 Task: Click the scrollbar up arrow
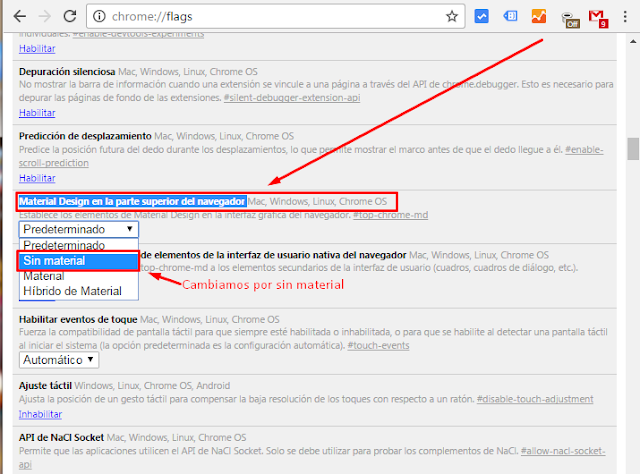(633, 41)
